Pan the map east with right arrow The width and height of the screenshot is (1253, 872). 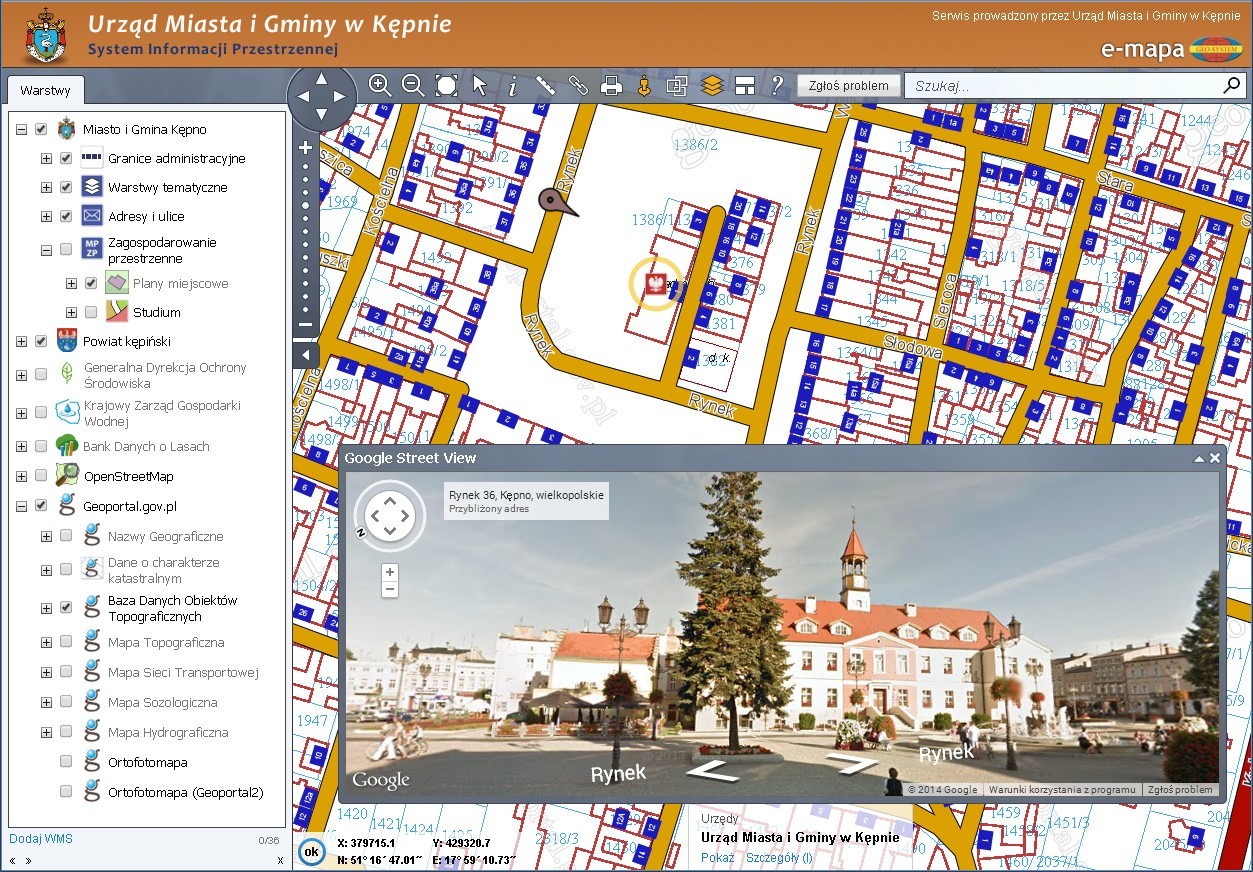[x=341, y=98]
